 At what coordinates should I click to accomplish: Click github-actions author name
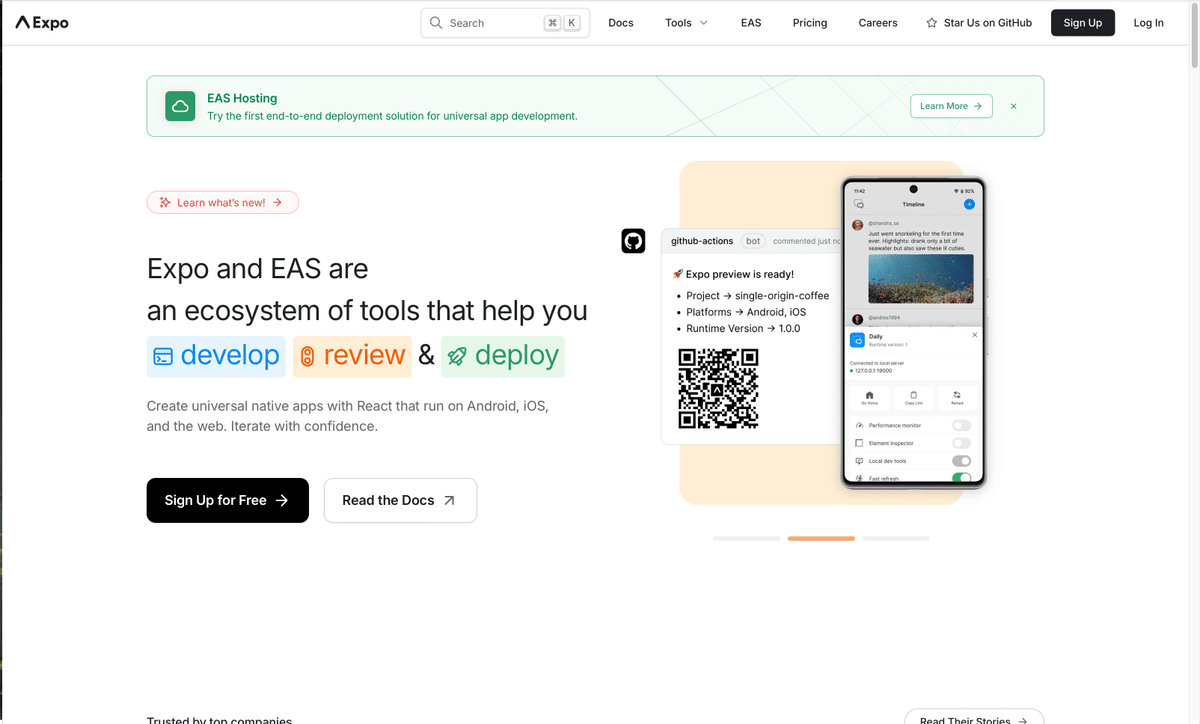(702, 241)
